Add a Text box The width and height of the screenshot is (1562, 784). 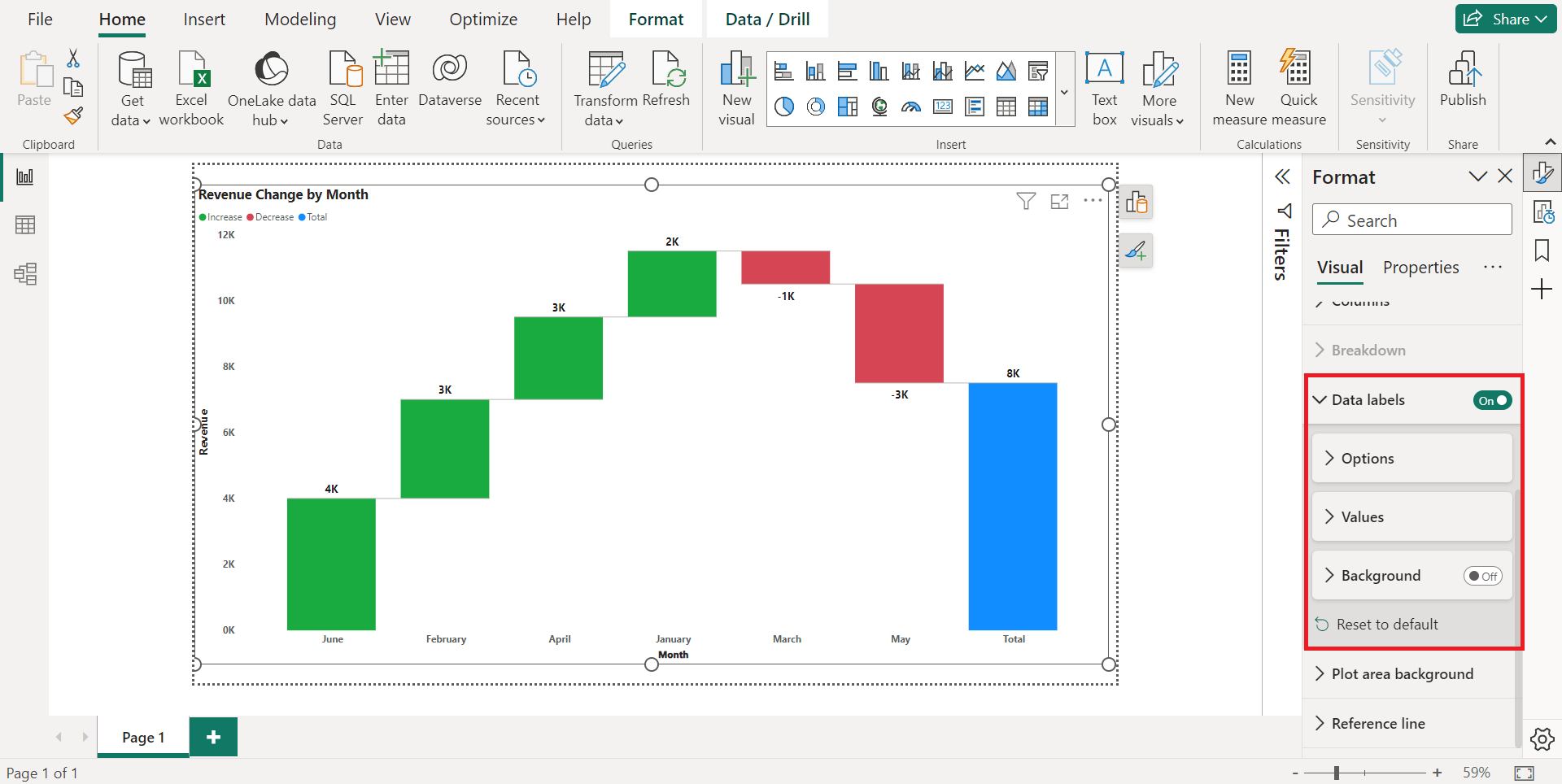(1104, 88)
